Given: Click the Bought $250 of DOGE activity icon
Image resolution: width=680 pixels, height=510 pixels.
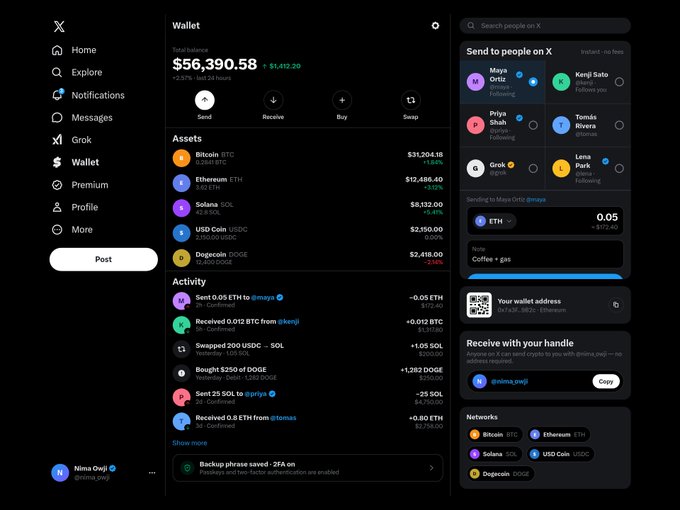Looking at the screenshot, I should pyautogui.click(x=181, y=373).
